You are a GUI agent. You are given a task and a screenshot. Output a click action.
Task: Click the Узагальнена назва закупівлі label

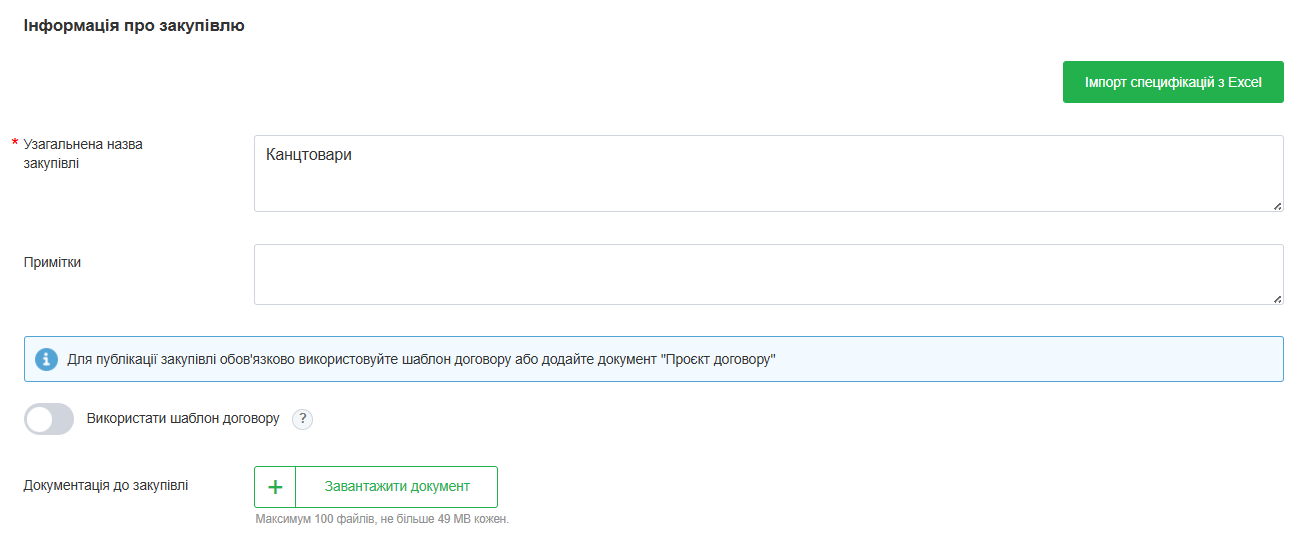(82, 154)
